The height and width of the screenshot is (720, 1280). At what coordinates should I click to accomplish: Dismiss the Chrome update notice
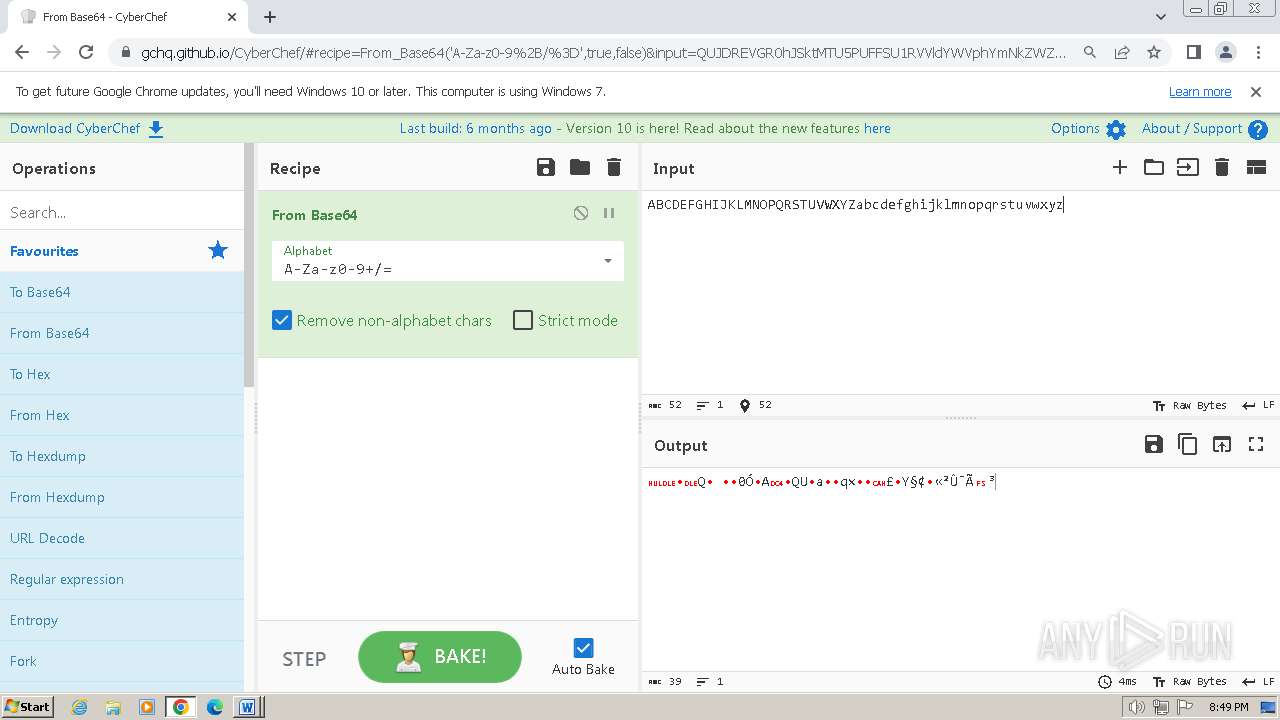(x=1256, y=91)
